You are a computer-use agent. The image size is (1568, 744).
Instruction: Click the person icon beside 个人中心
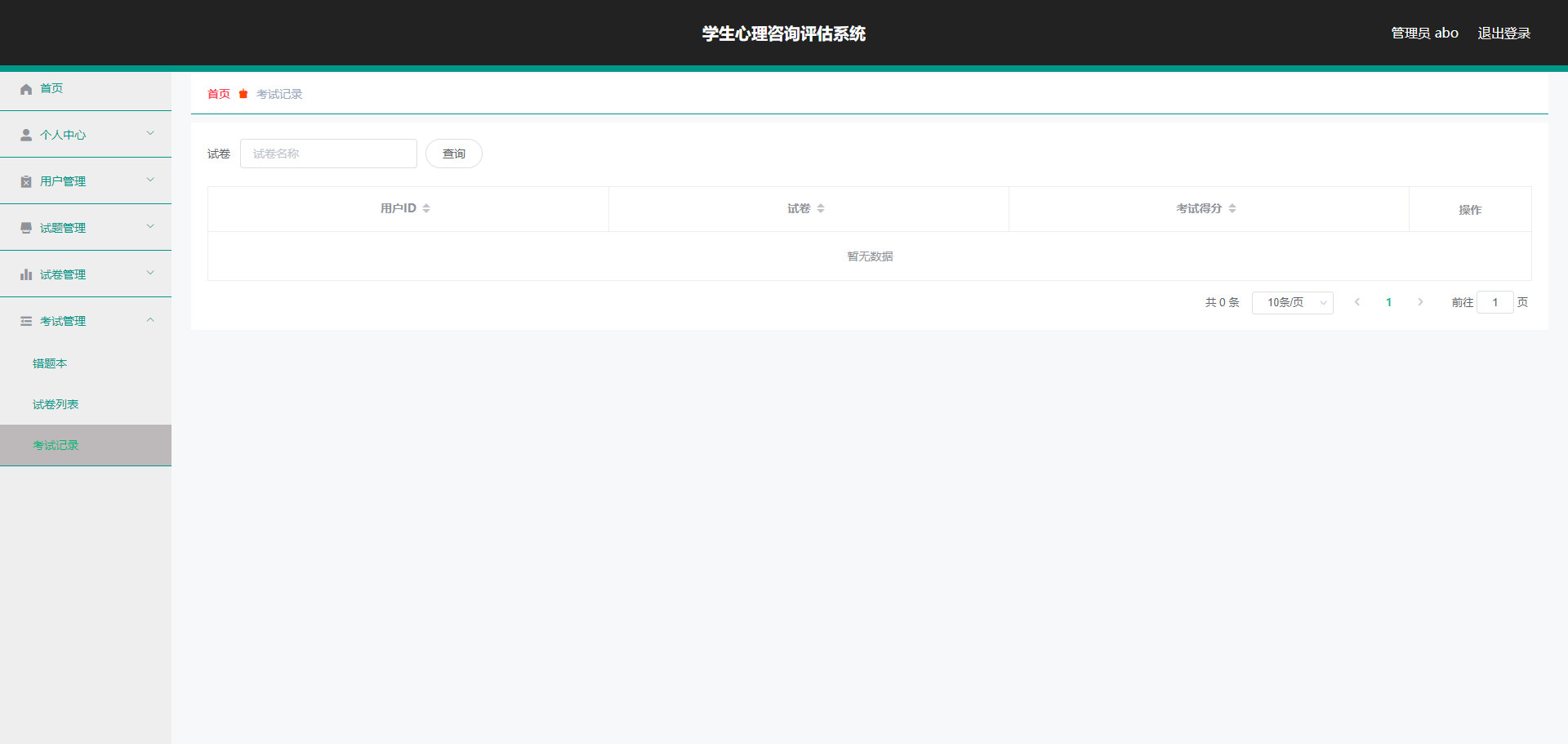tap(26, 136)
